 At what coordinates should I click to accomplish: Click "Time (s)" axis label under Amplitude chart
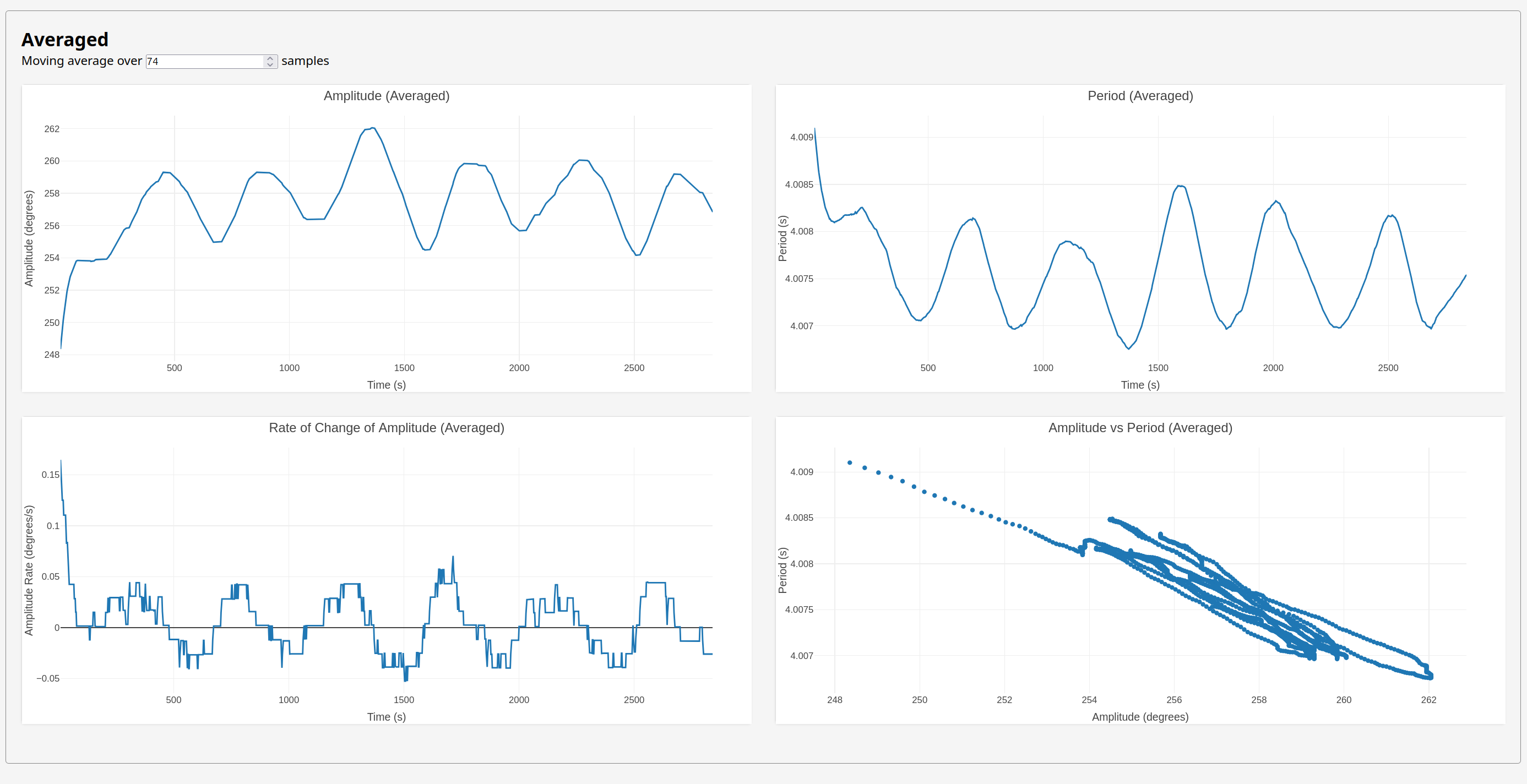pyautogui.click(x=387, y=385)
